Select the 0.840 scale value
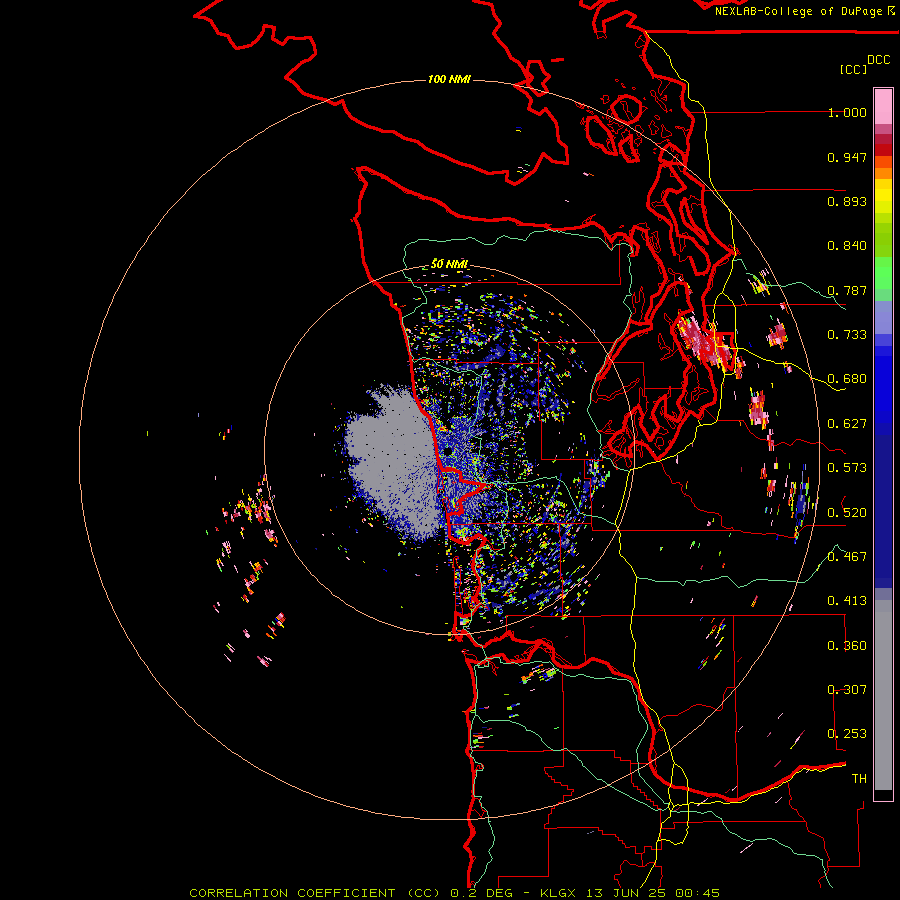Viewport: 900px width, 900px height. pyautogui.click(x=847, y=246)
